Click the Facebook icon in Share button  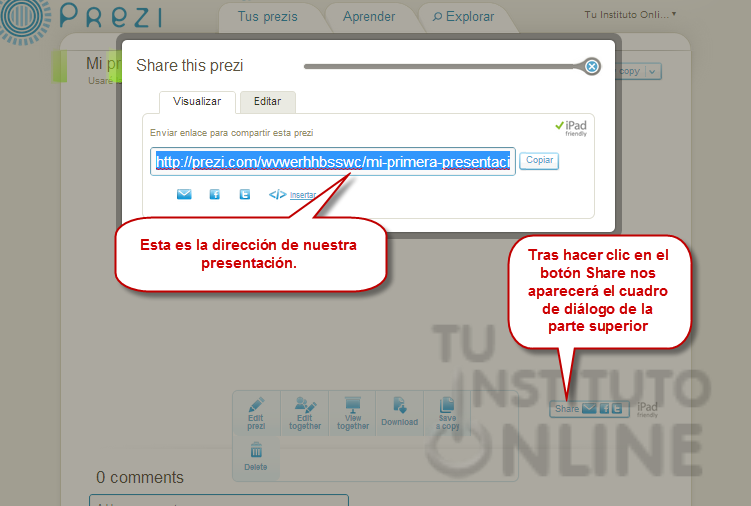tap(604, 409)
